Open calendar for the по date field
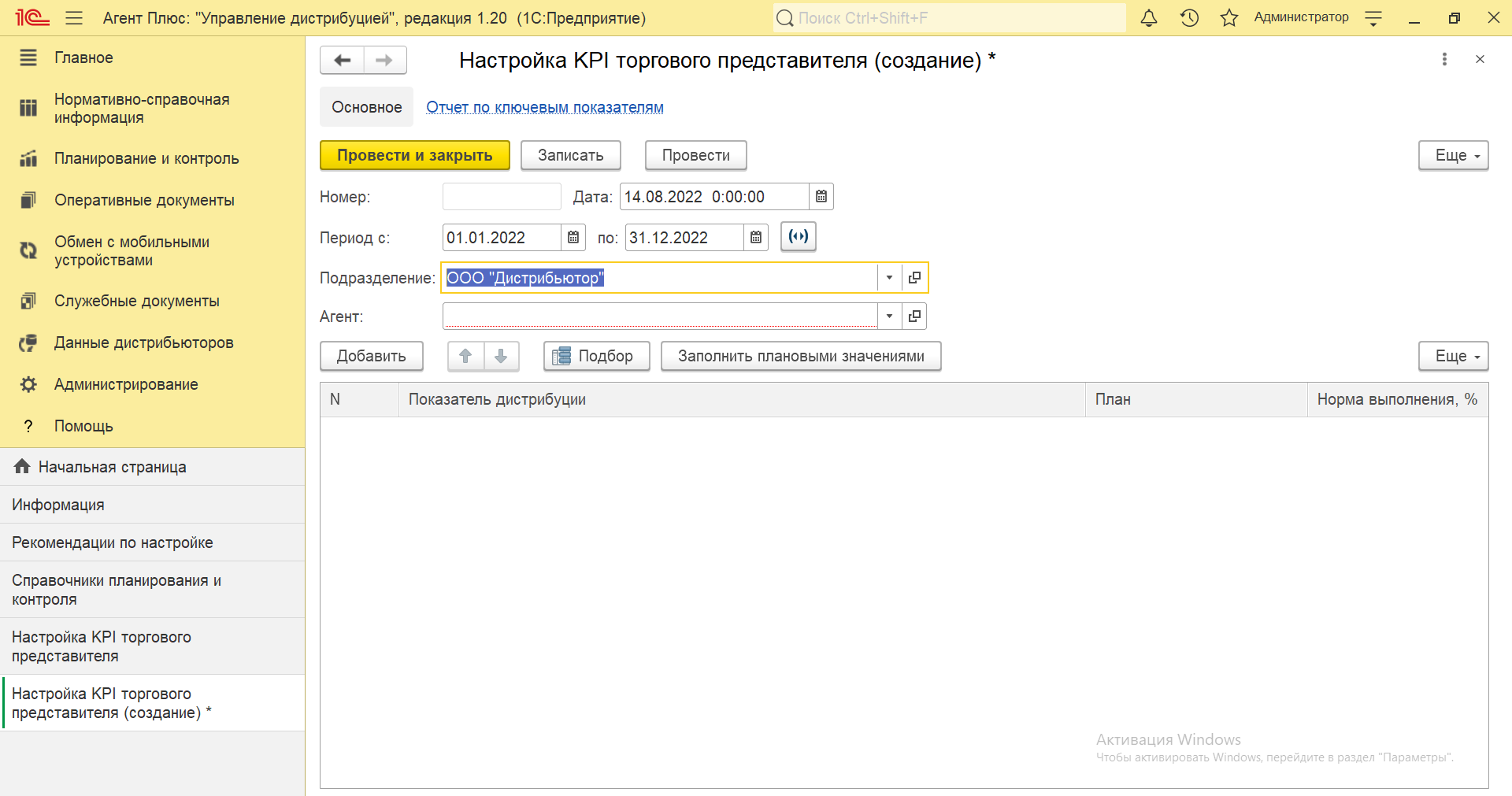The image size is (1512, 796). (x=756, y=237)
